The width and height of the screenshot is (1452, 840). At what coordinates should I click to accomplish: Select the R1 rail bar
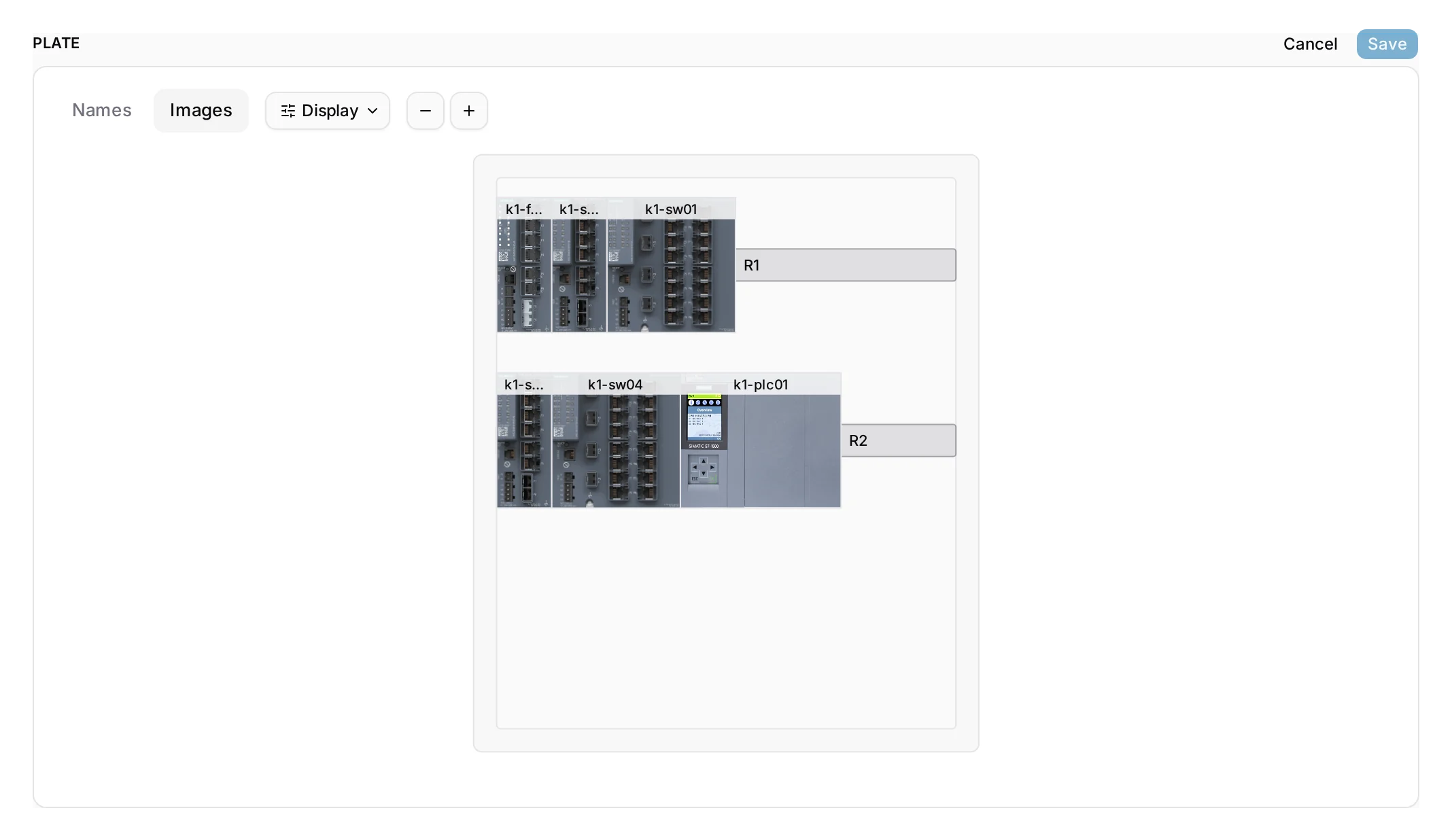tap(846, 265)
